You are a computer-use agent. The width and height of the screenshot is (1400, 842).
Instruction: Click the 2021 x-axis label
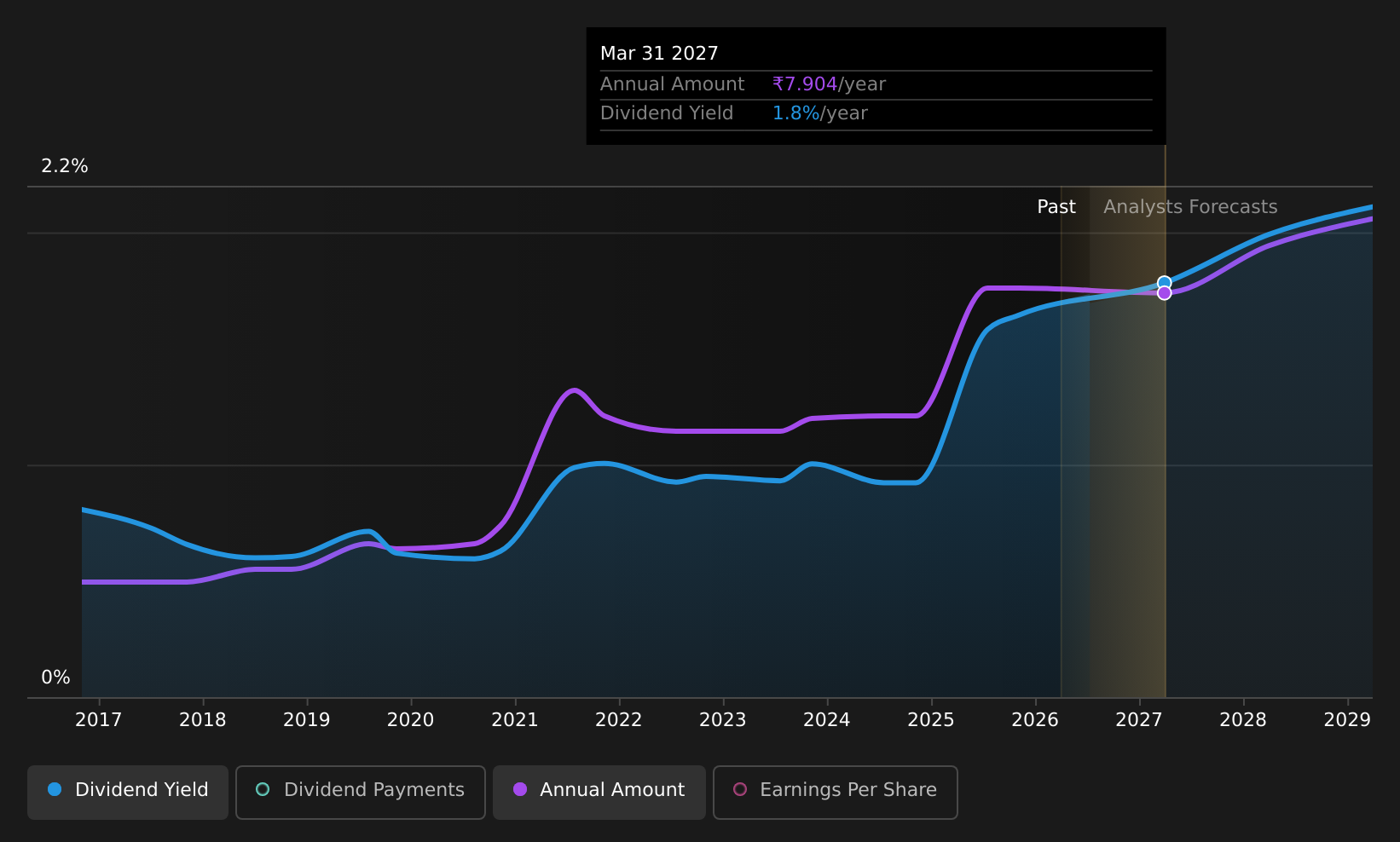(515, 720)
